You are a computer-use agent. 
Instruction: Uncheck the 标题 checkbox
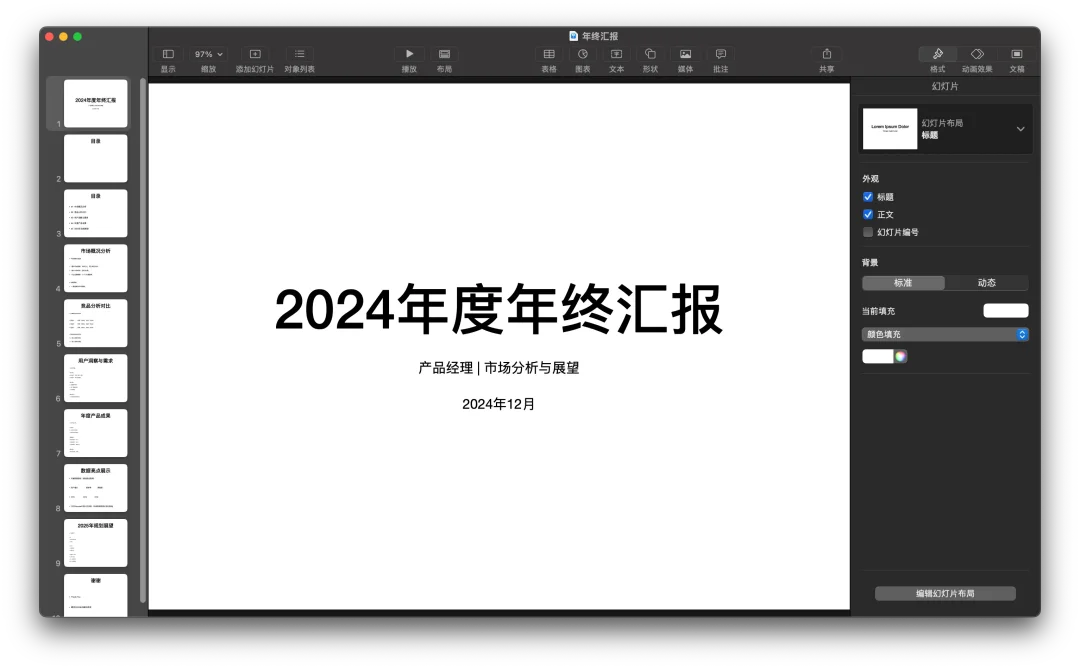pos(868,196)
